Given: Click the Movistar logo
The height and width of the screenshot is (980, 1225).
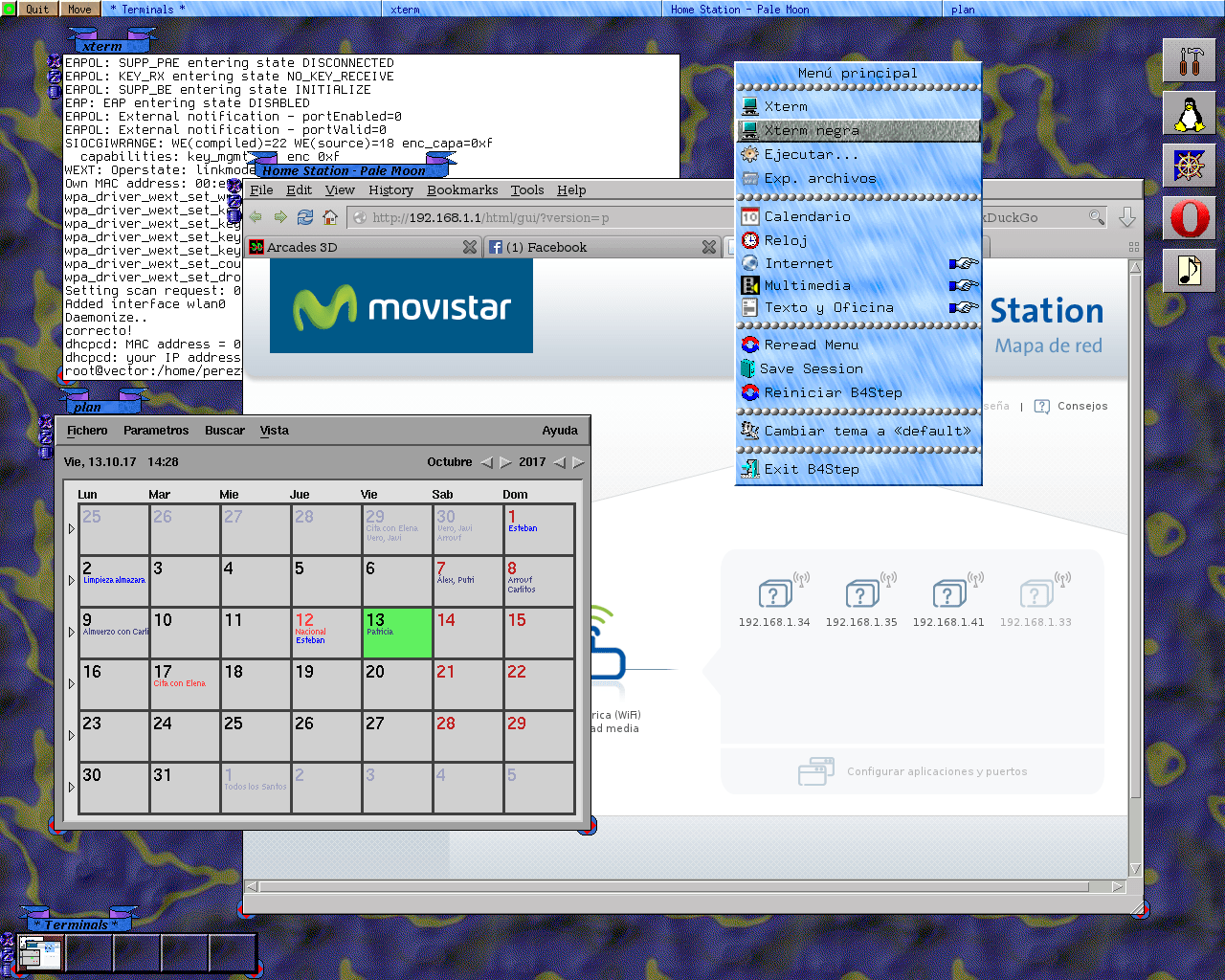Looking at the screenshot, I should point(401,306).
